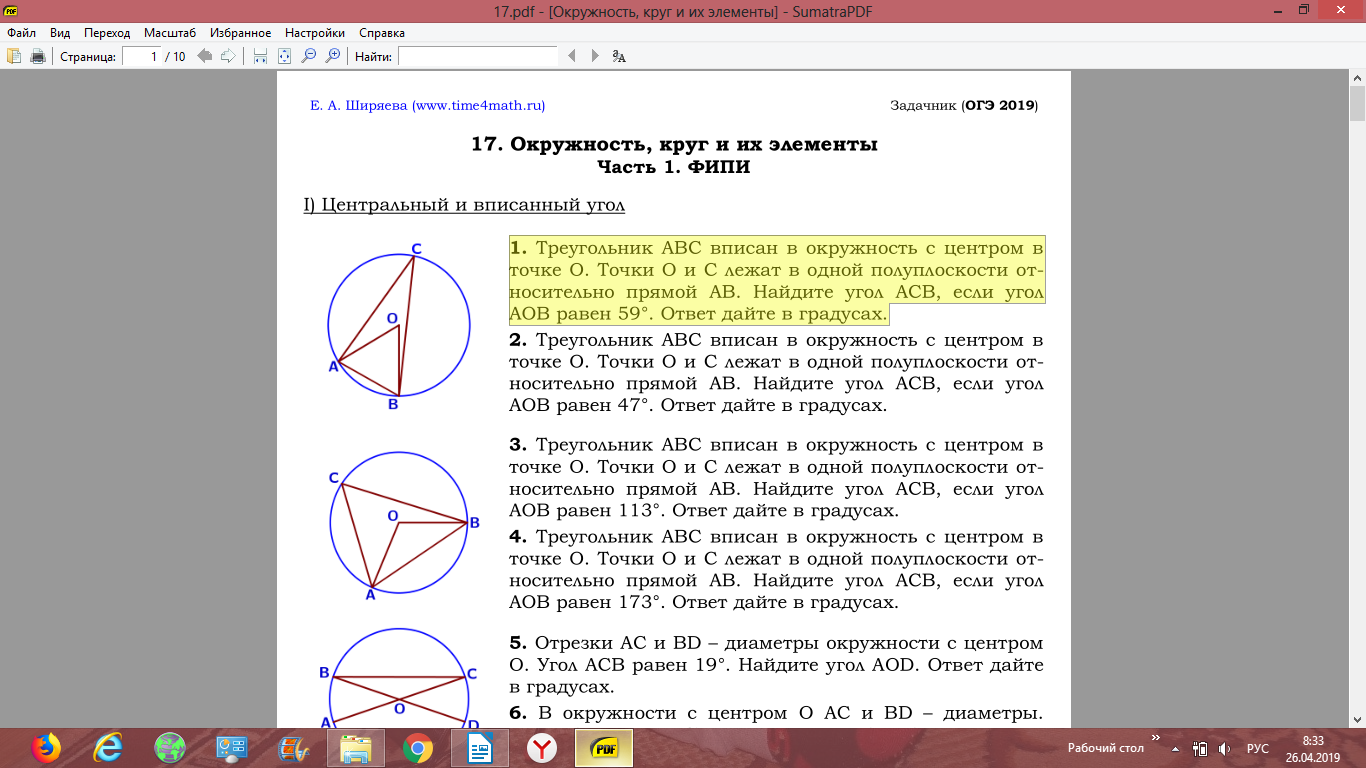Open the green globe app in taskbar
This screenshot has height=768, width=1366.
click(170, 747)
